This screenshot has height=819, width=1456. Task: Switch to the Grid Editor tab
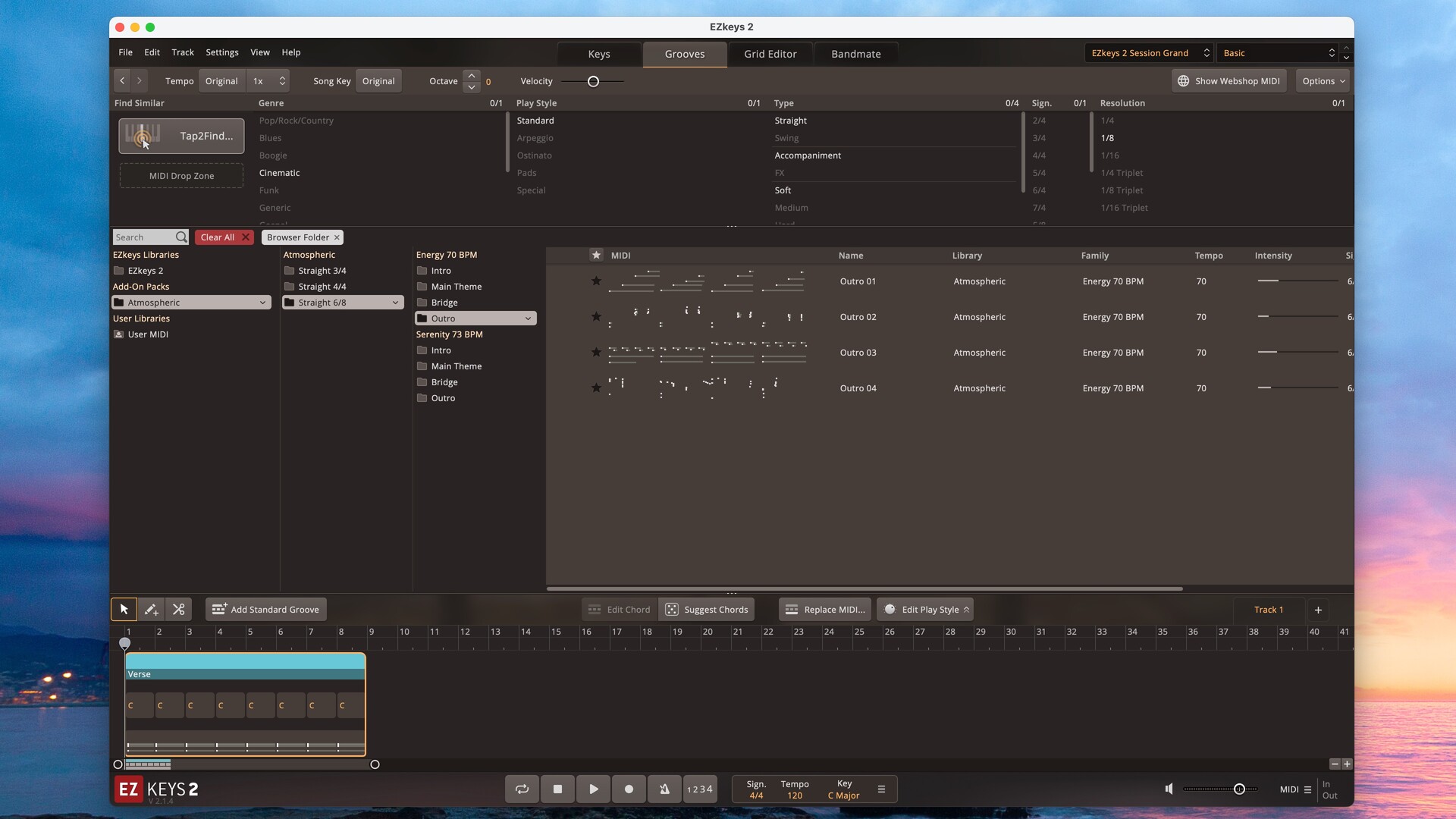[770, 54]
